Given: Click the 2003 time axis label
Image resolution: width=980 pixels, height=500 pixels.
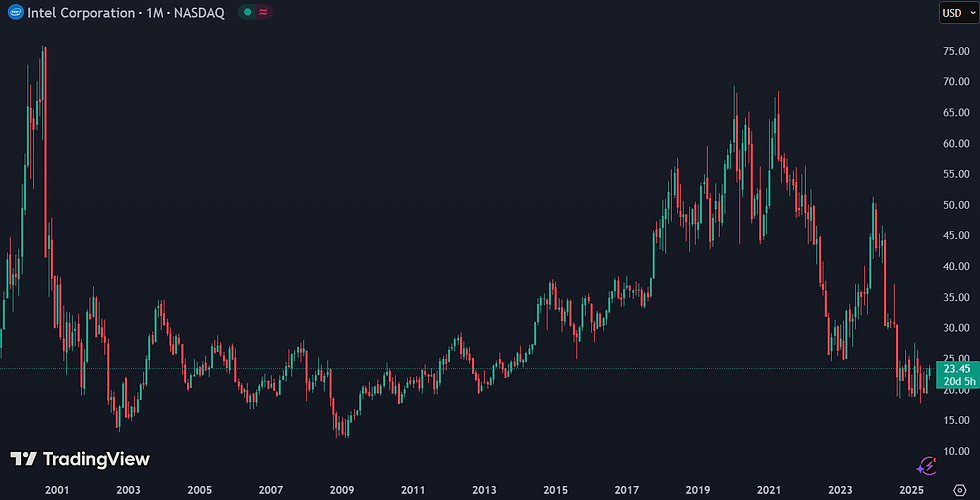Looking at the screenshot, I should point(128,489).
